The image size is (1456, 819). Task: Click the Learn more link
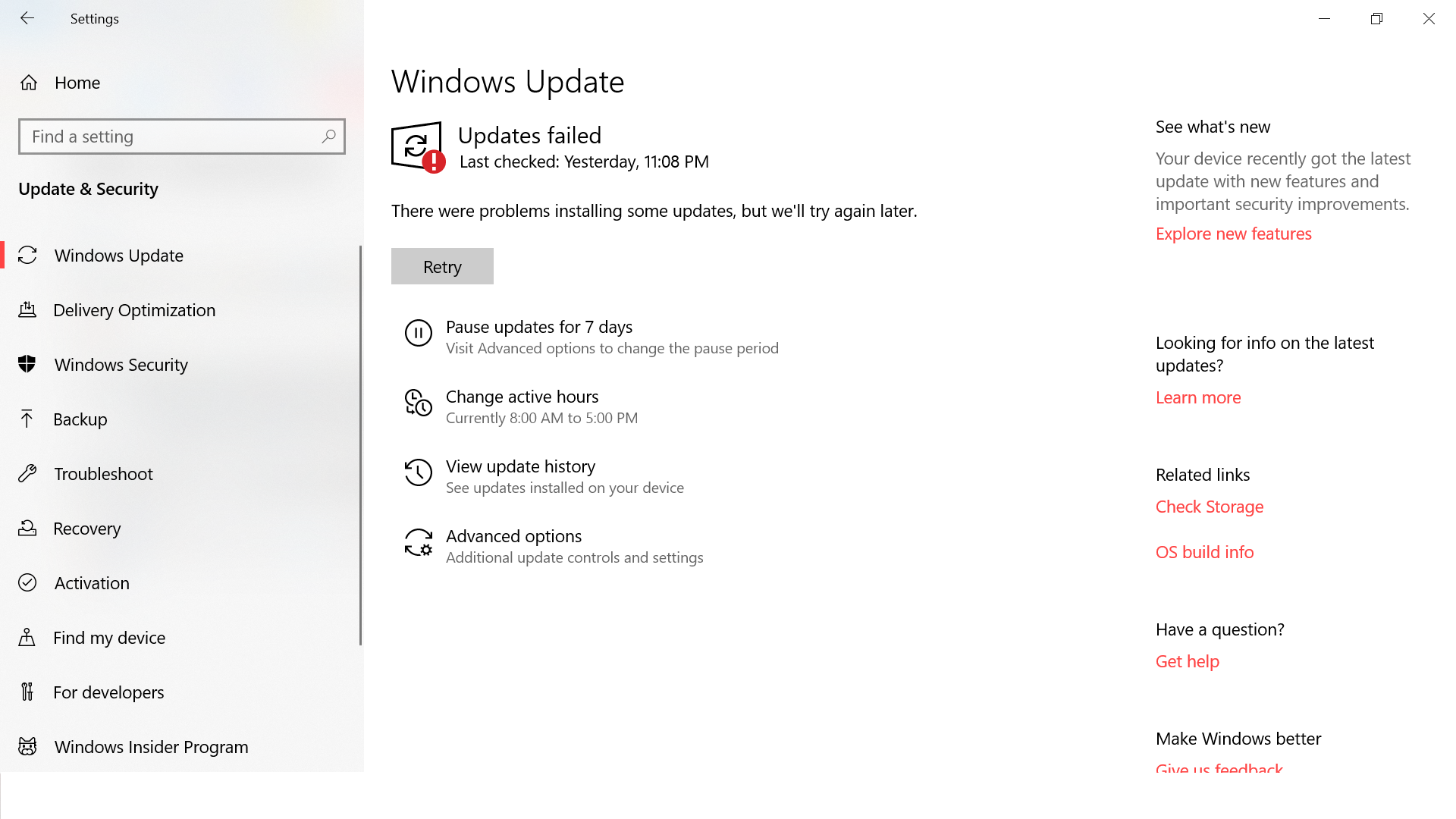(1198, 397)
